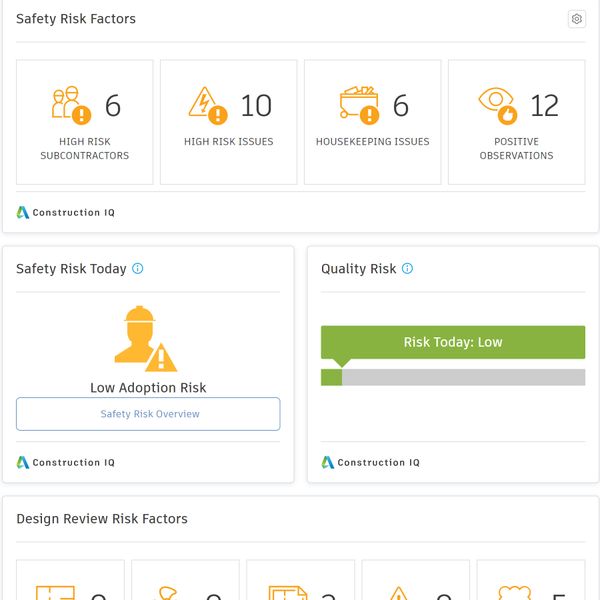The height and width of the screenshot is (600, 600).
Task: Open Safety Risk Factors settings gear
Action: click(576, 19)
